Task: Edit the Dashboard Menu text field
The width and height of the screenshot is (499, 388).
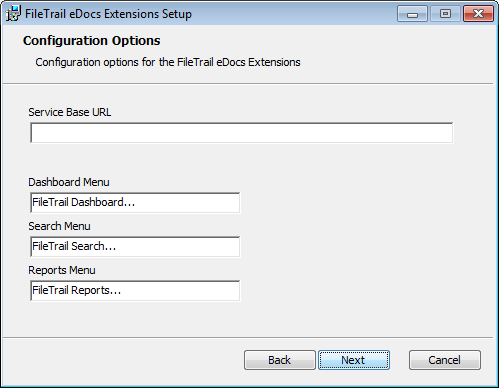Action: pos(135,203)
